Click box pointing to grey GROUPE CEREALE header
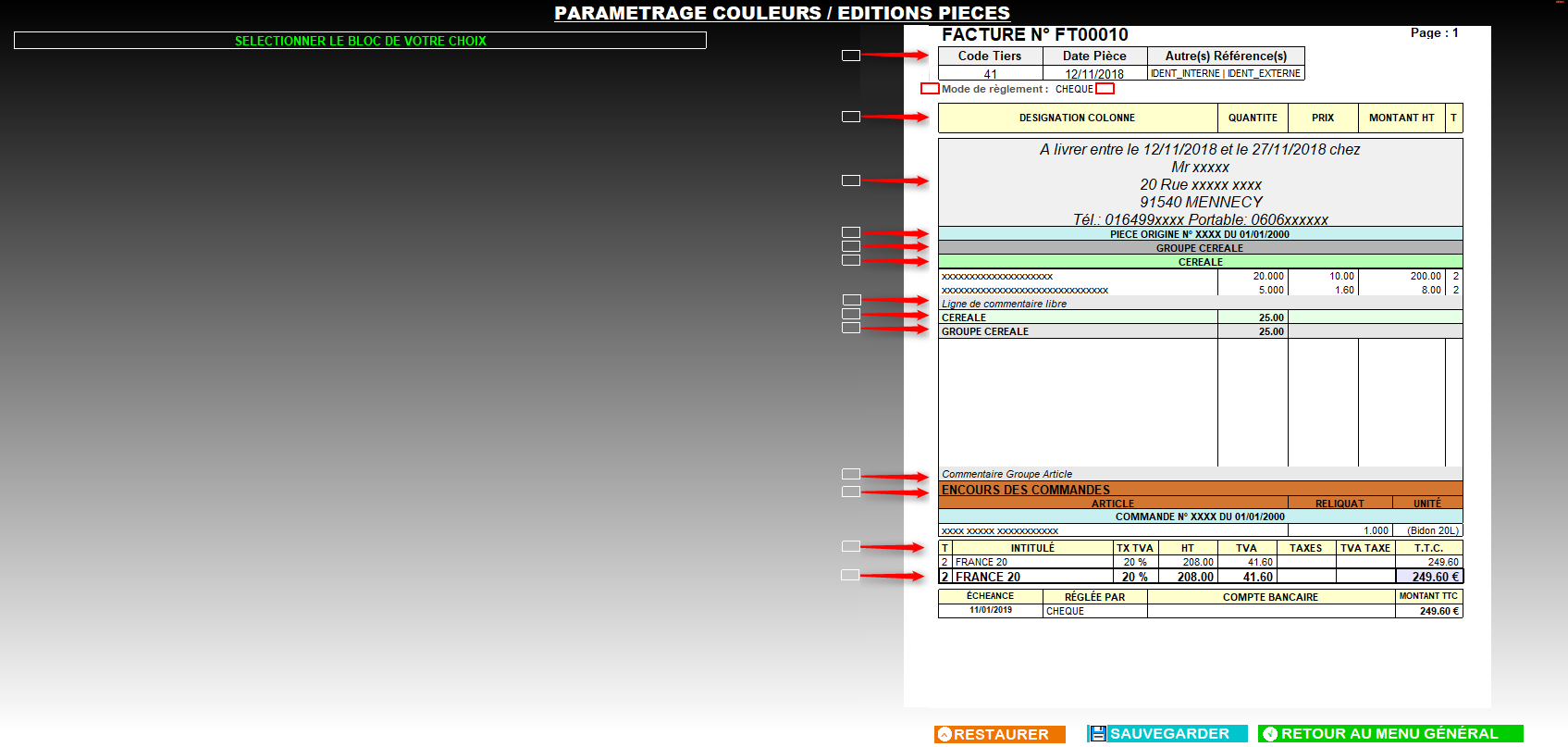Screen dimensions: 1568x747 pyautogui.click(x=851, y=246)
